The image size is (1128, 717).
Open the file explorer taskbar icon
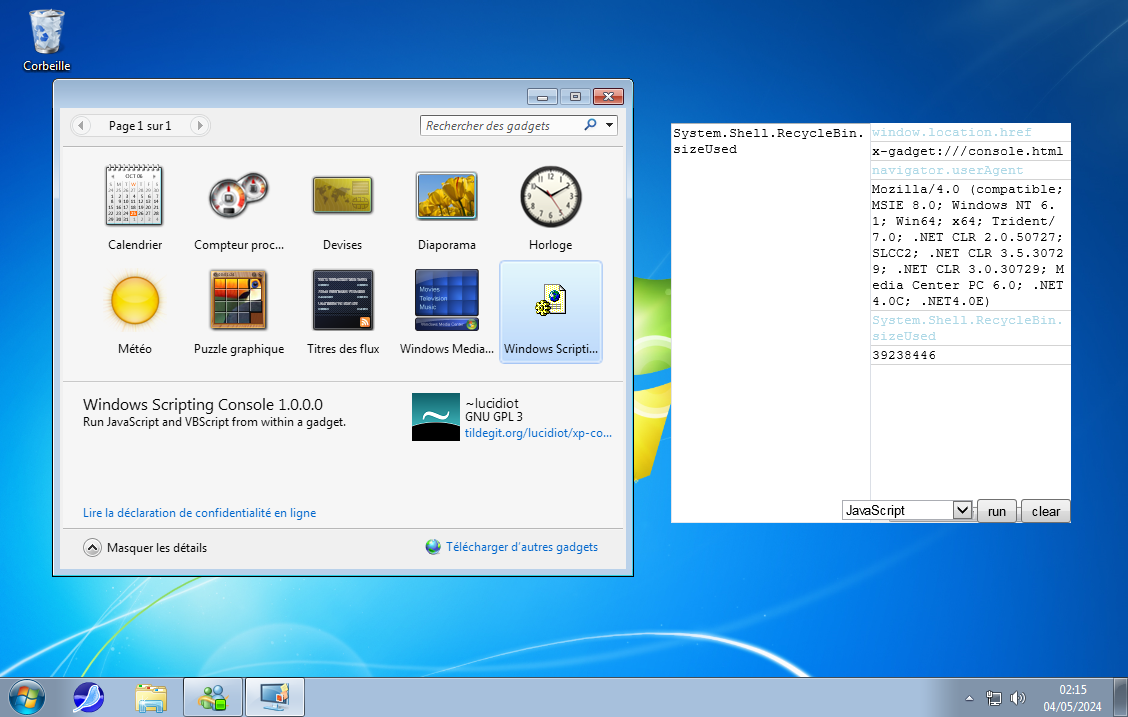coord(151,698)
